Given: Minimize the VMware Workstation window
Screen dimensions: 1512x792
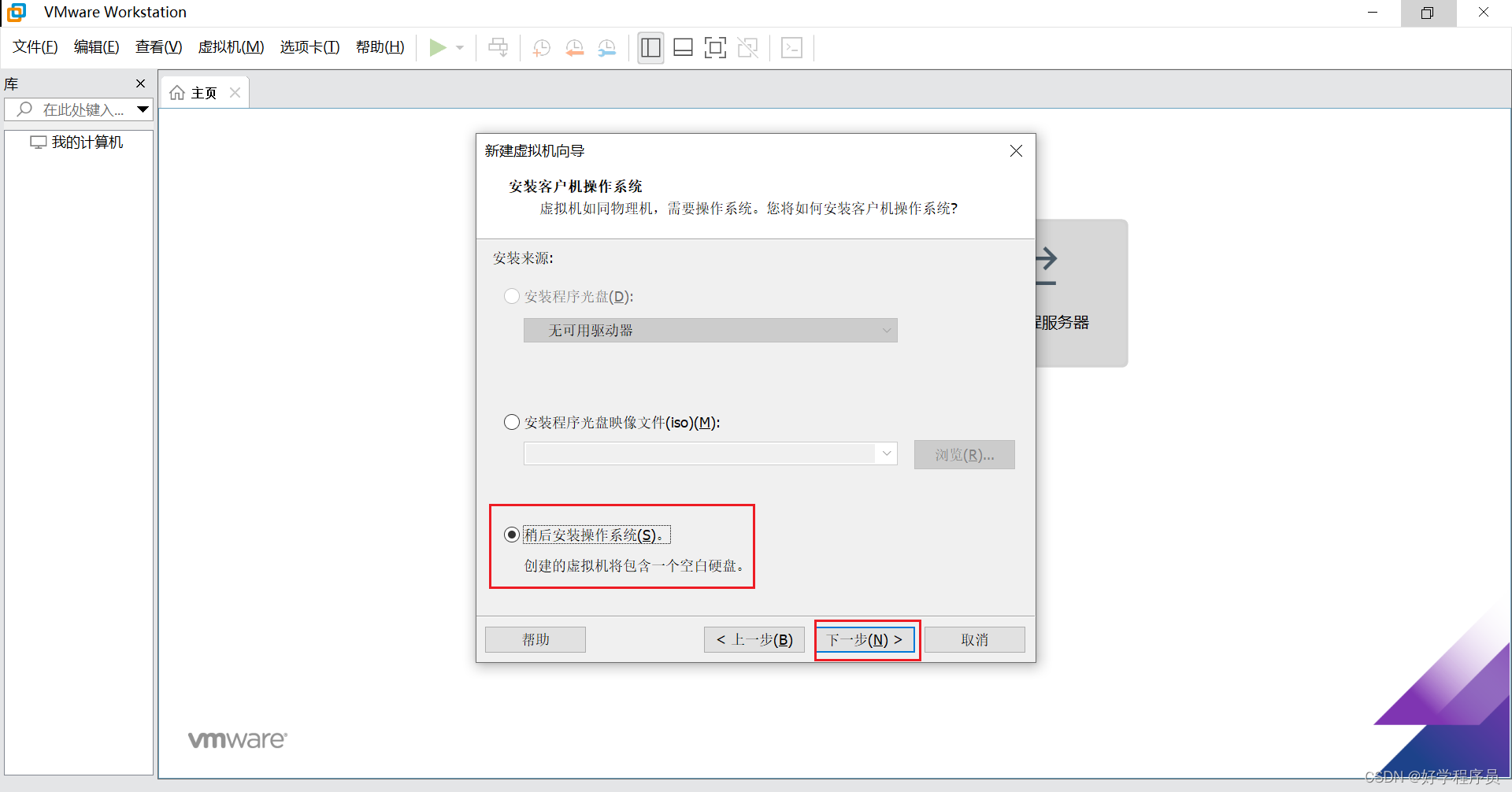Looking at the screenshot, I should click(x=1373, y=13).
